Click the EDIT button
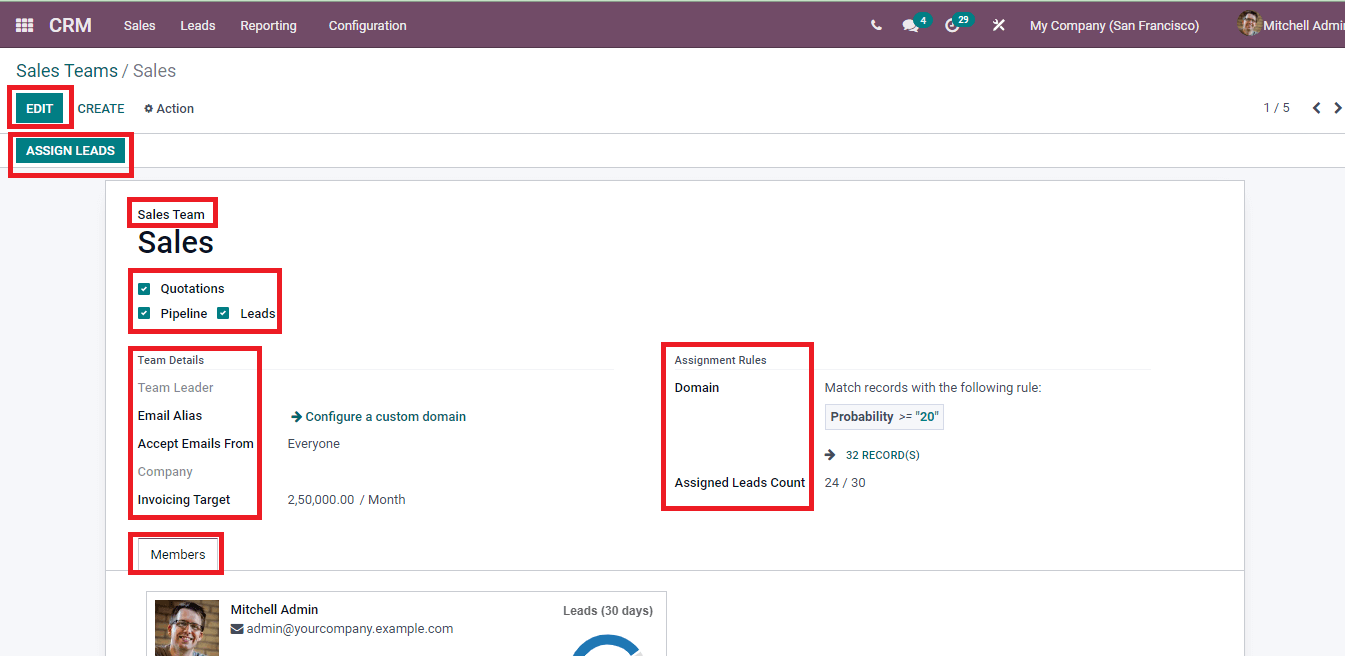This screenshot has height=656, width=1345. (x=40, y=109)
